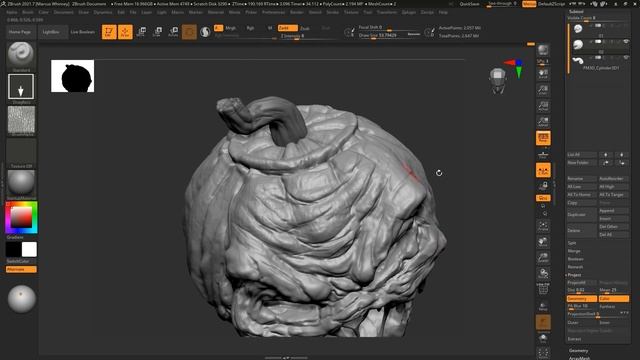Image resolution: width=640 pixels, height=360 pixels.
Task: Collapse the Project section
Action: pos(574,275)
